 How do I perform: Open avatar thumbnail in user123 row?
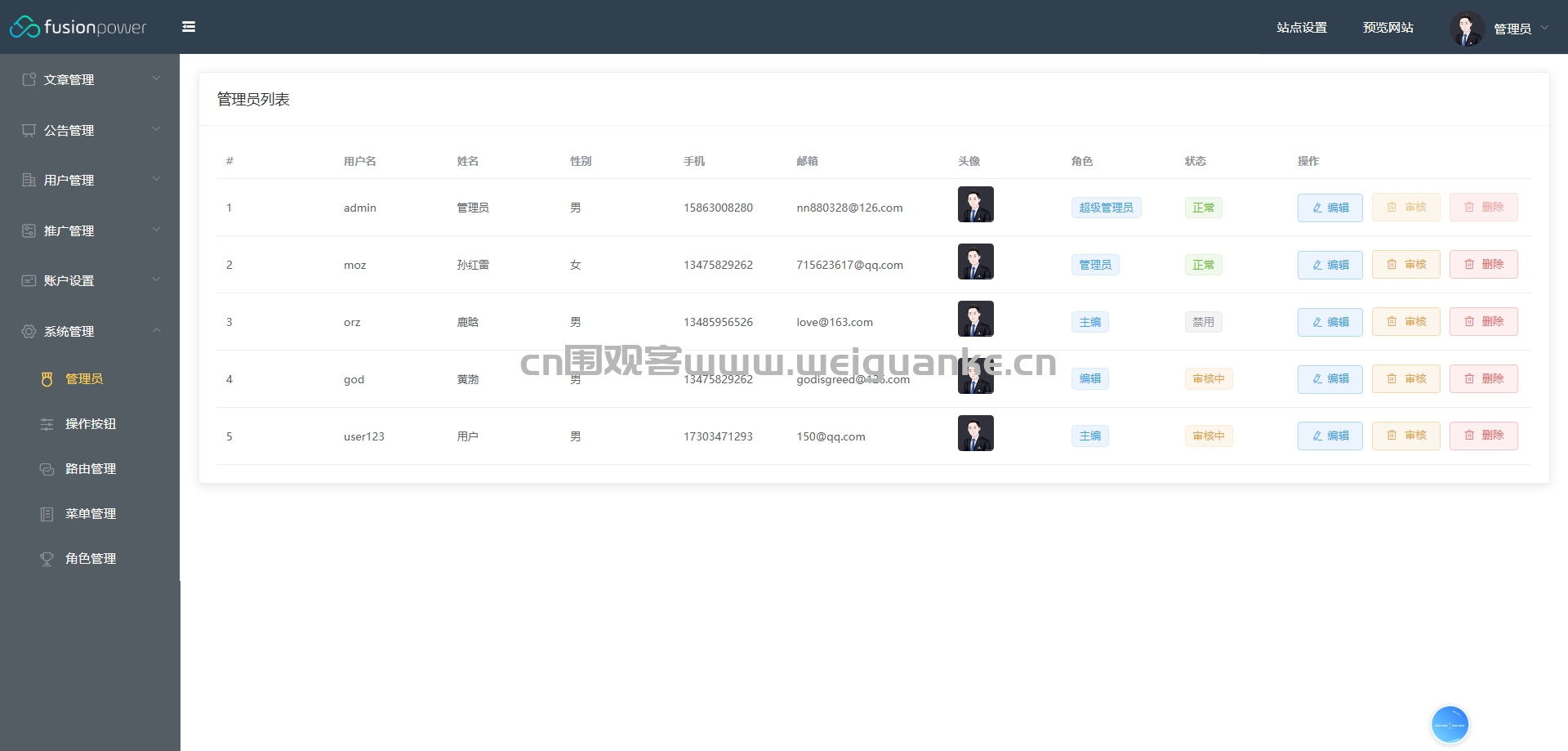pos(976,433)
